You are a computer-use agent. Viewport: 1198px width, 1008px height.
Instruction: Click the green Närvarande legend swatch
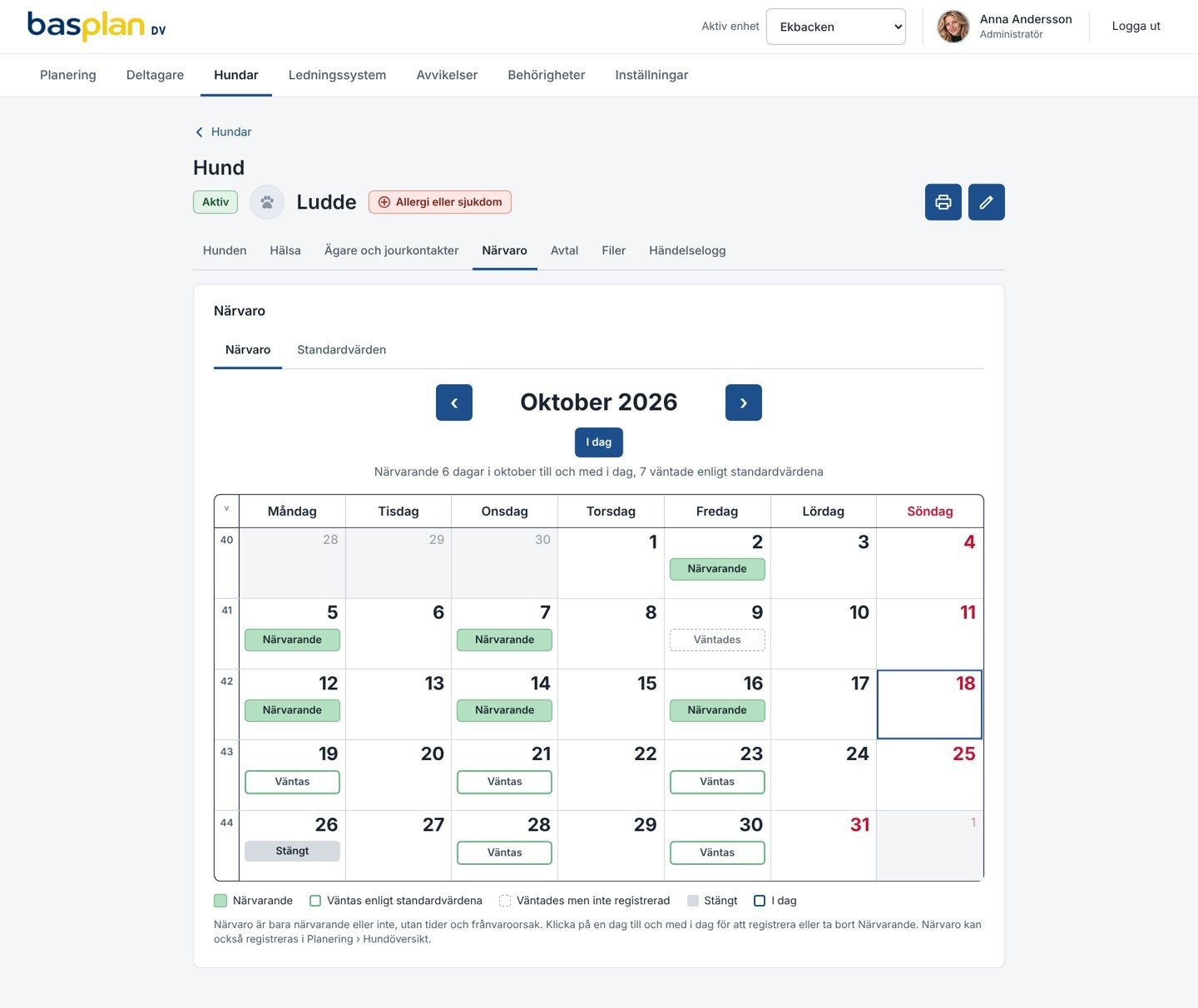pyautogui.click(x=220, y=901)
